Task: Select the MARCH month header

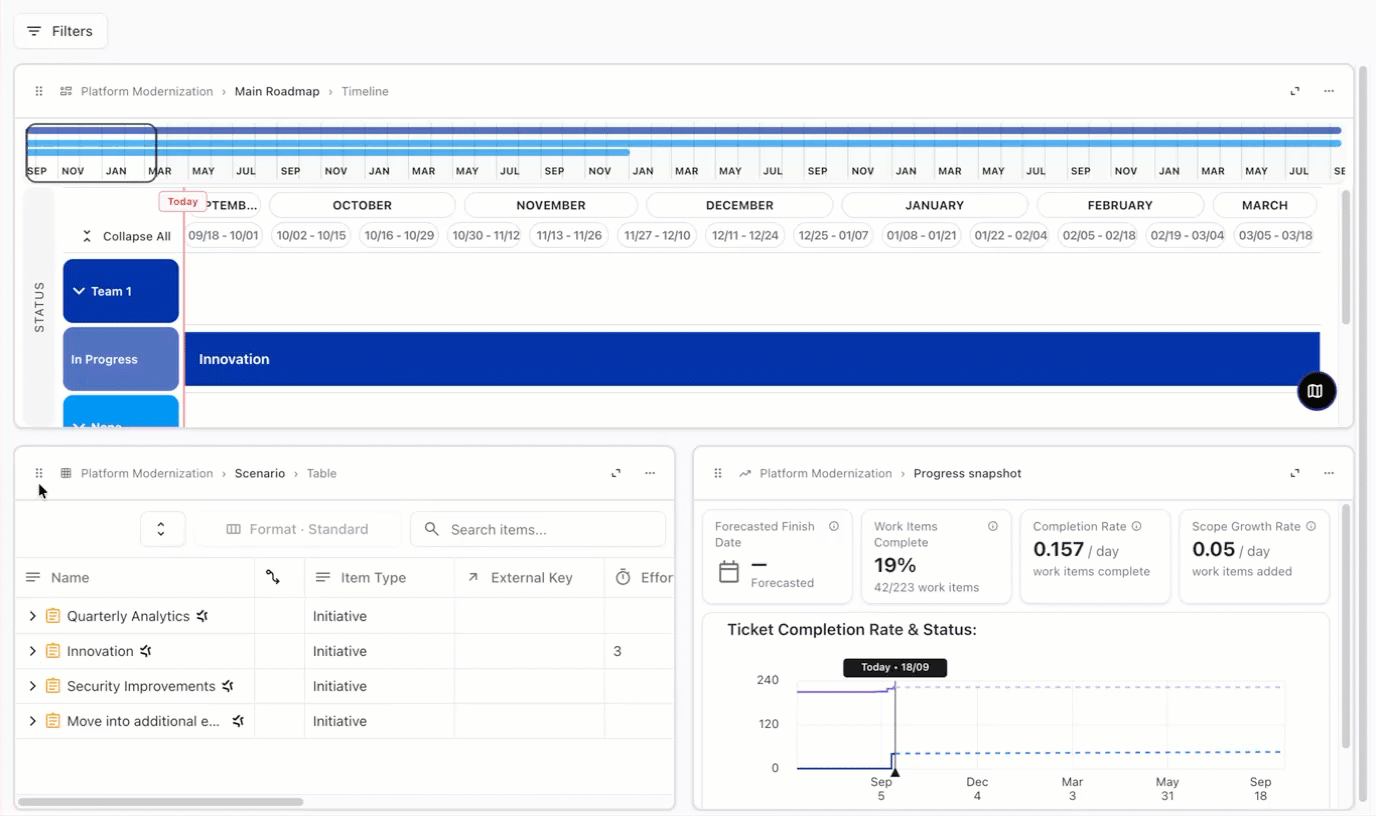Action: pos(1265,205)
